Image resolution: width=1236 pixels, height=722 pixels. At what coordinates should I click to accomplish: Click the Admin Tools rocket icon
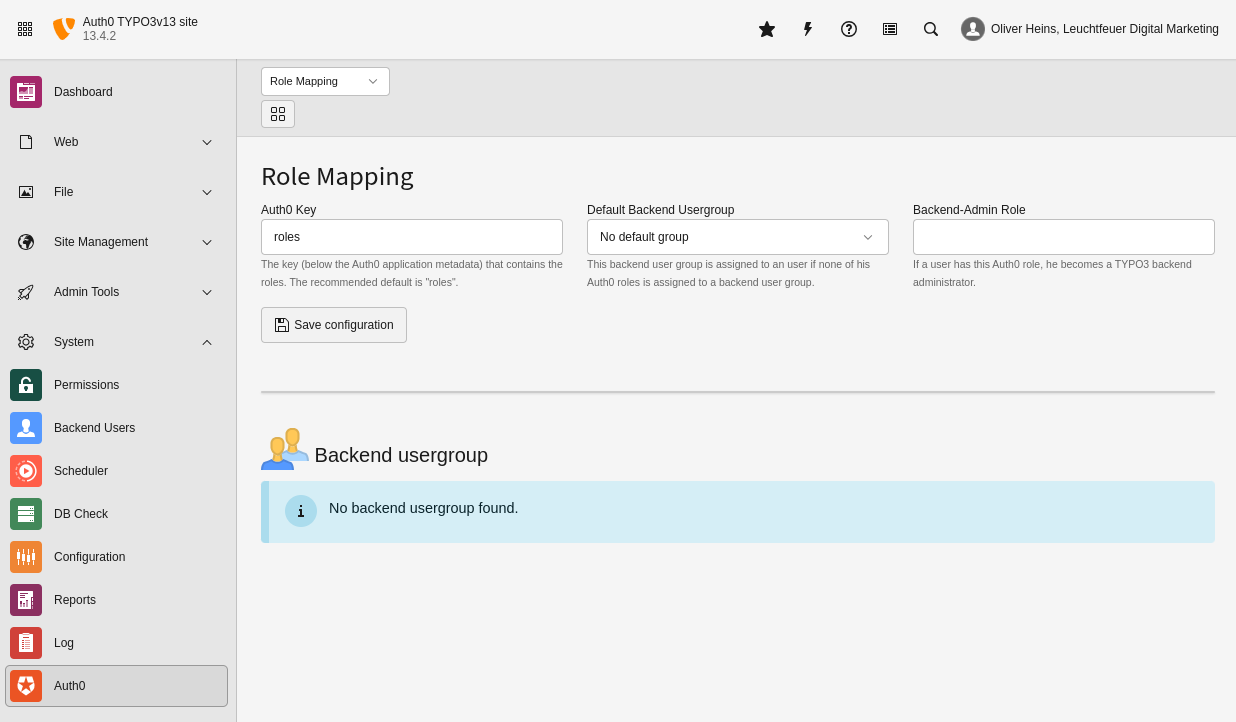(x=26, y=292)
